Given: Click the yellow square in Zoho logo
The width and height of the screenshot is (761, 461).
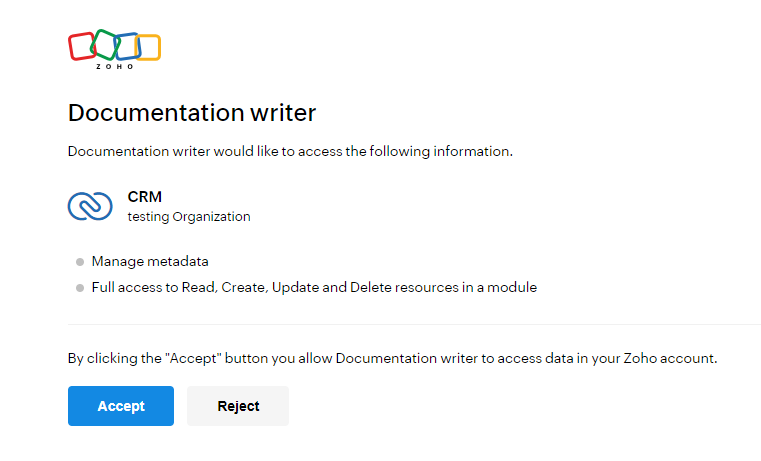Looking at the screenshot, I should (x=148, y=48).
